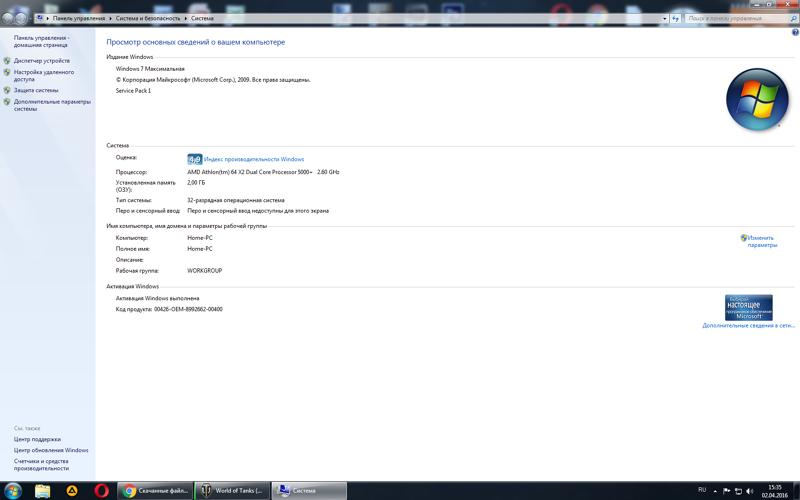Click shield icon next to Изменить параметры
The height and width of the screenshot is (500, 800).
tap(743, 238)
